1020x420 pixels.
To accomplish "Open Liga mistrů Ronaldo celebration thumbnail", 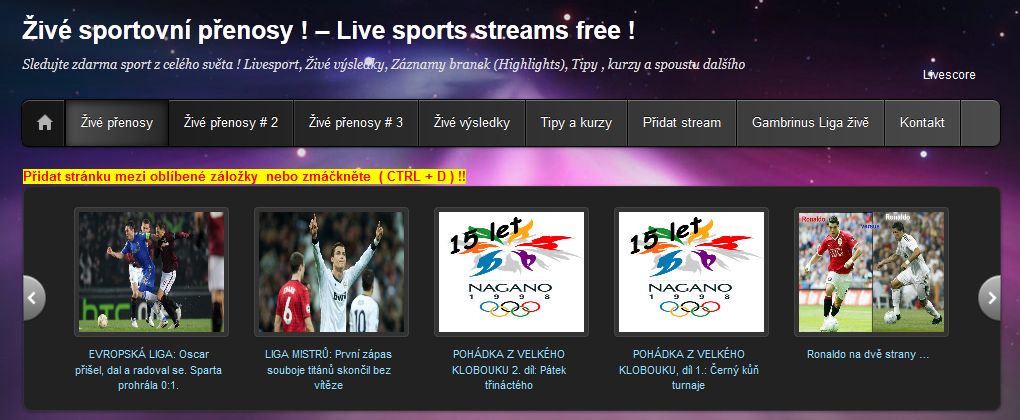I will point(331,272).
